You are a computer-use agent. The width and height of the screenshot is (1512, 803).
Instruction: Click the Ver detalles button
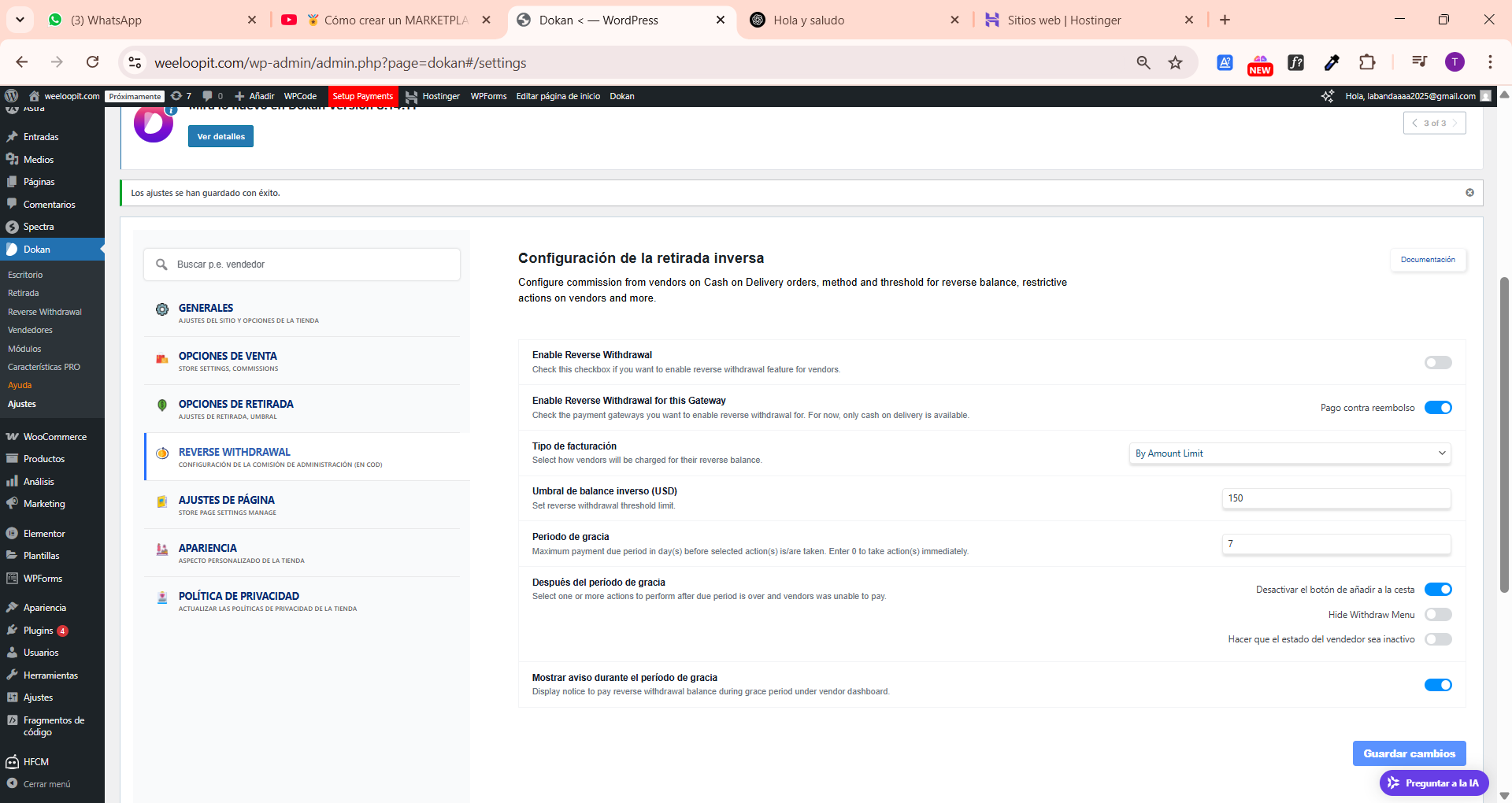220,136
